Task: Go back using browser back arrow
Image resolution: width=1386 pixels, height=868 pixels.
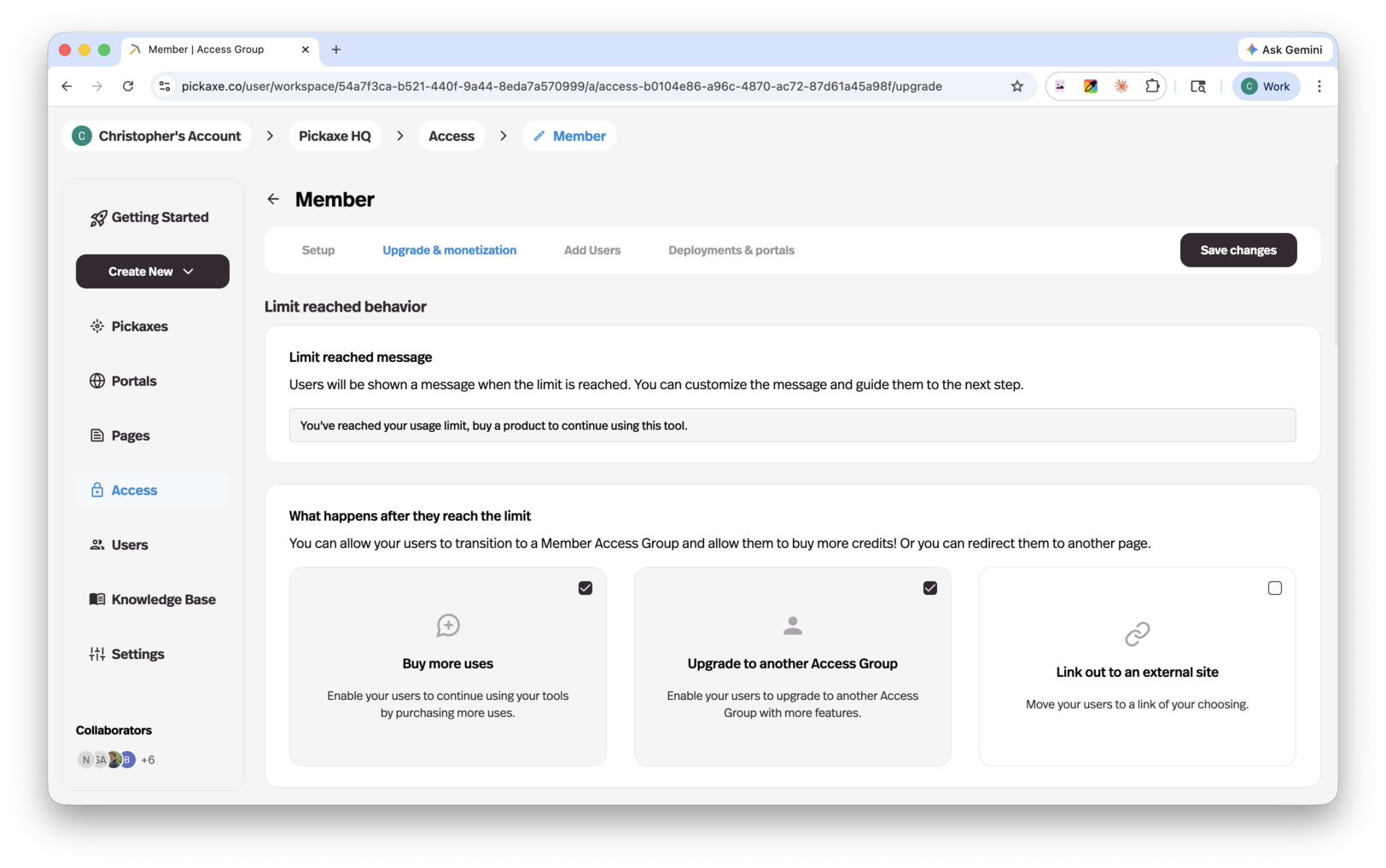Action: (67, 86)
